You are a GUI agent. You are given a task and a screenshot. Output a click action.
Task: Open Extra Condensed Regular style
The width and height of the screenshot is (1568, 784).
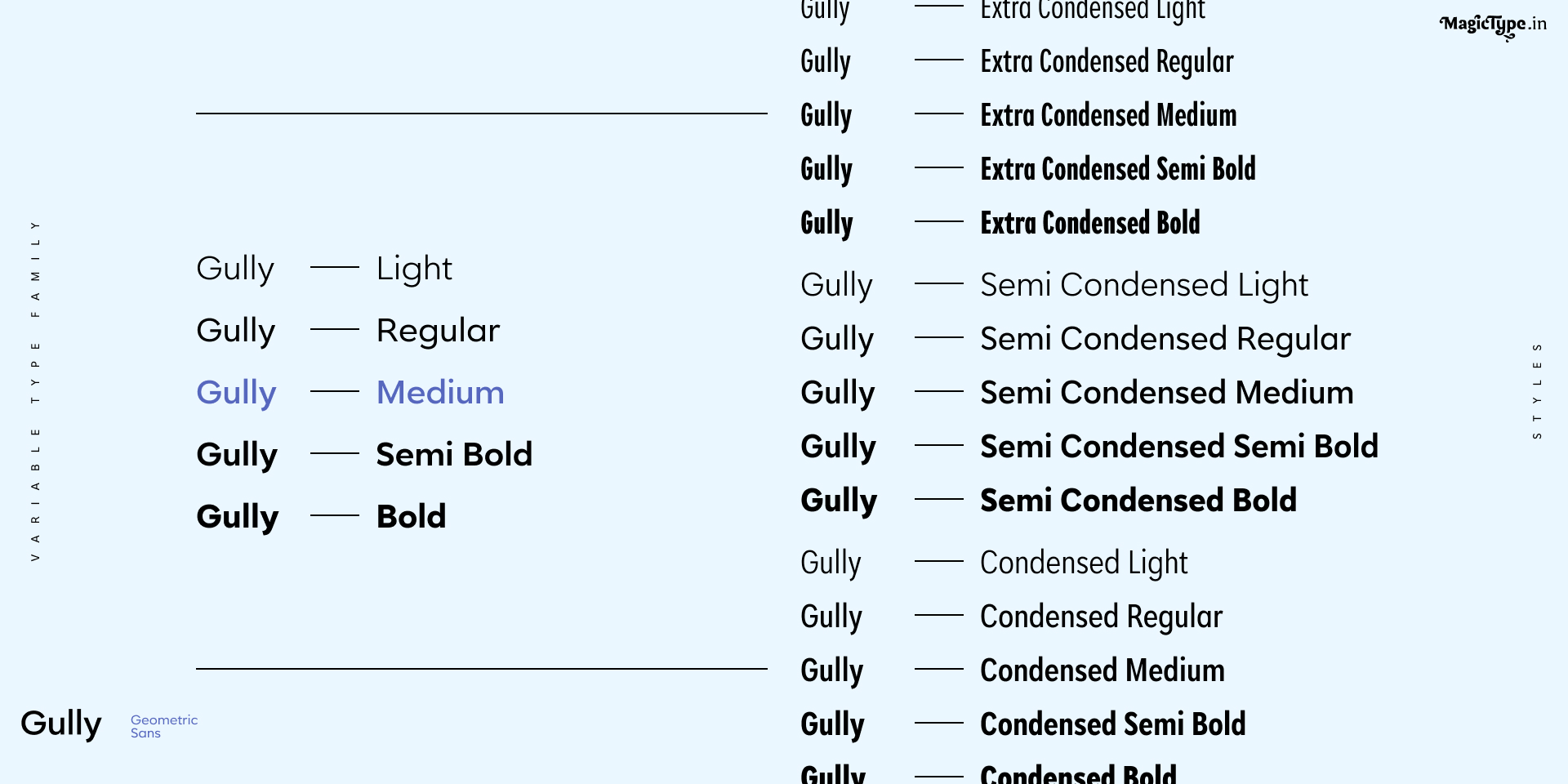(1107, 63)
